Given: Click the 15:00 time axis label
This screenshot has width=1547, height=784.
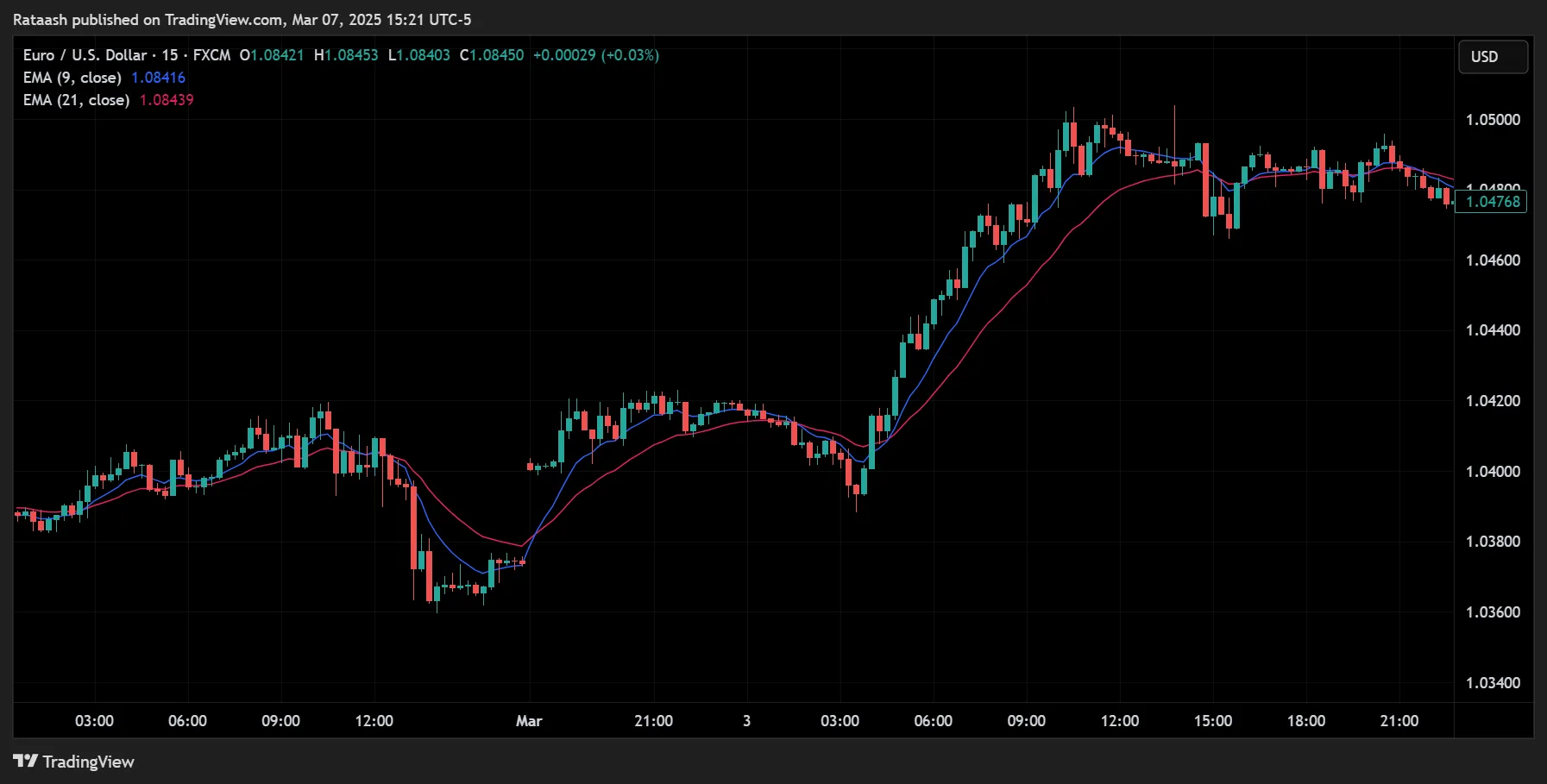Looking at the screenshot, I should click(1212, 721).
